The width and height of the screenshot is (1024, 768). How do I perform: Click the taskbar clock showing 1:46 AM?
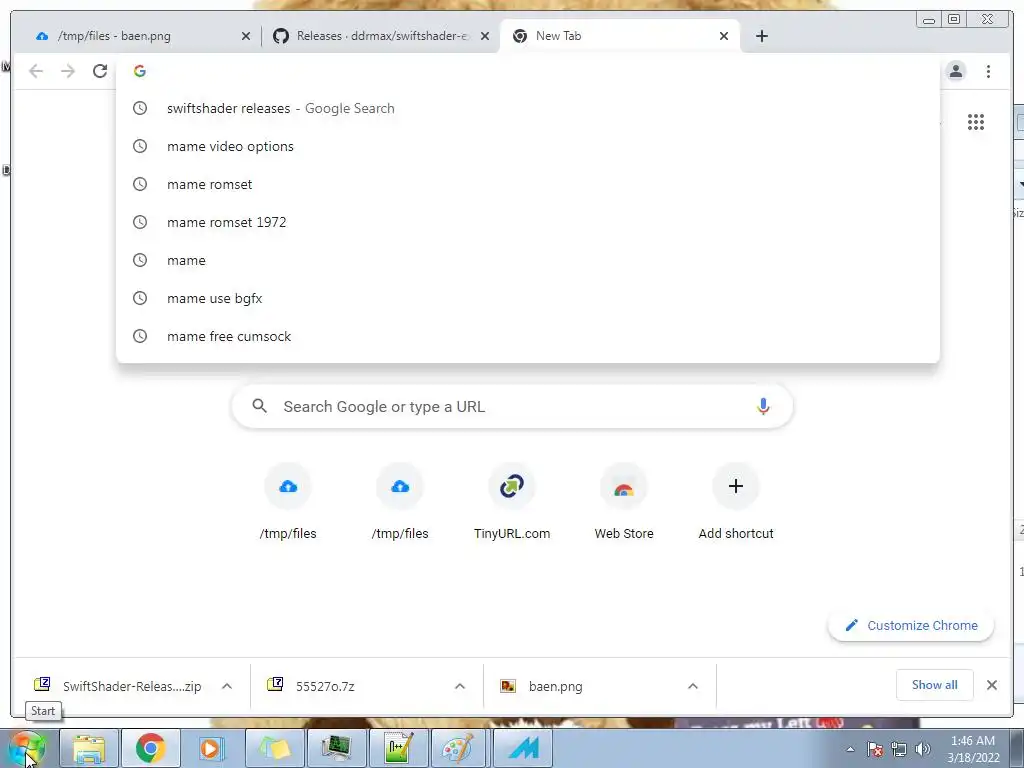974,749
